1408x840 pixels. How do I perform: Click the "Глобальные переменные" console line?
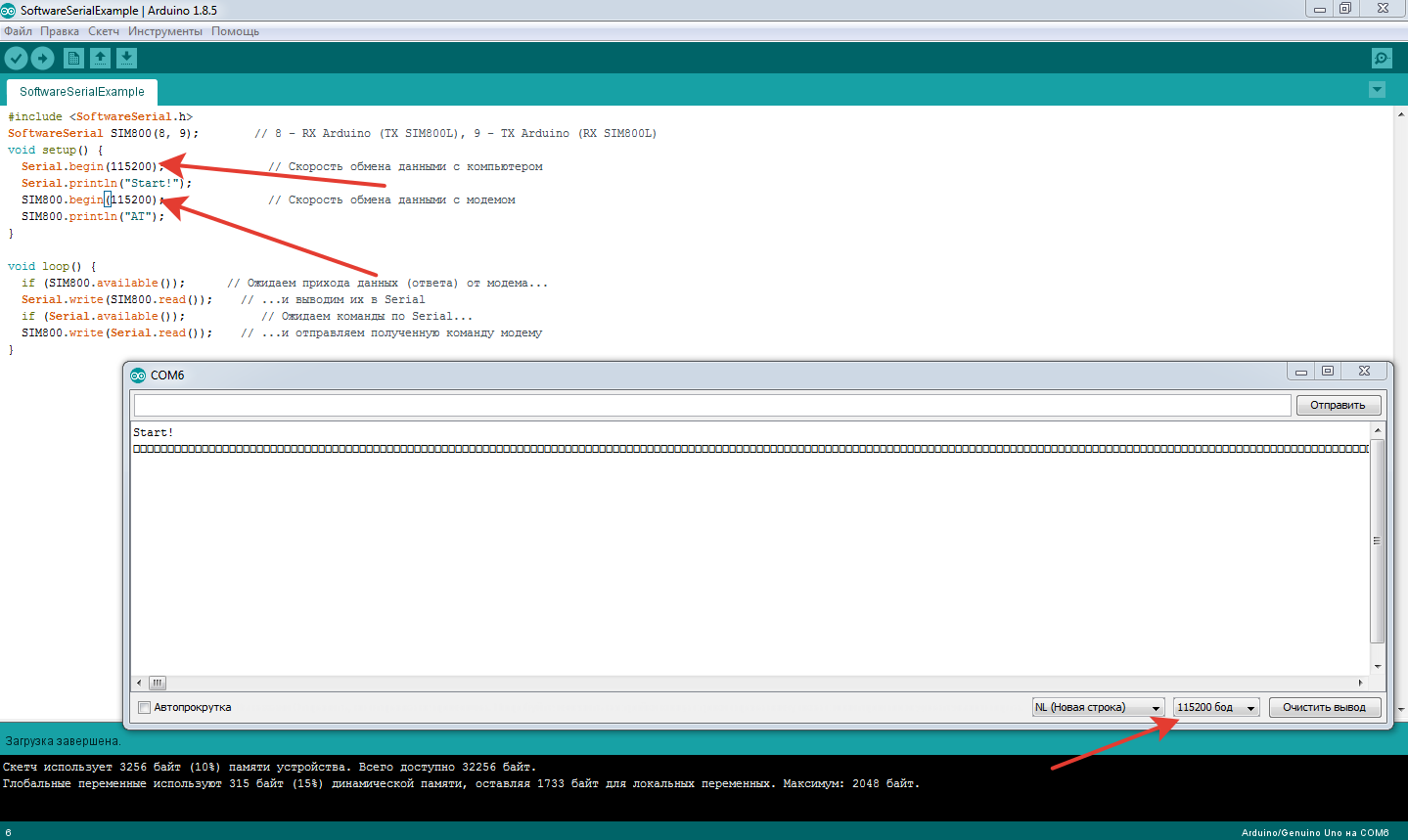pos(461,783)
